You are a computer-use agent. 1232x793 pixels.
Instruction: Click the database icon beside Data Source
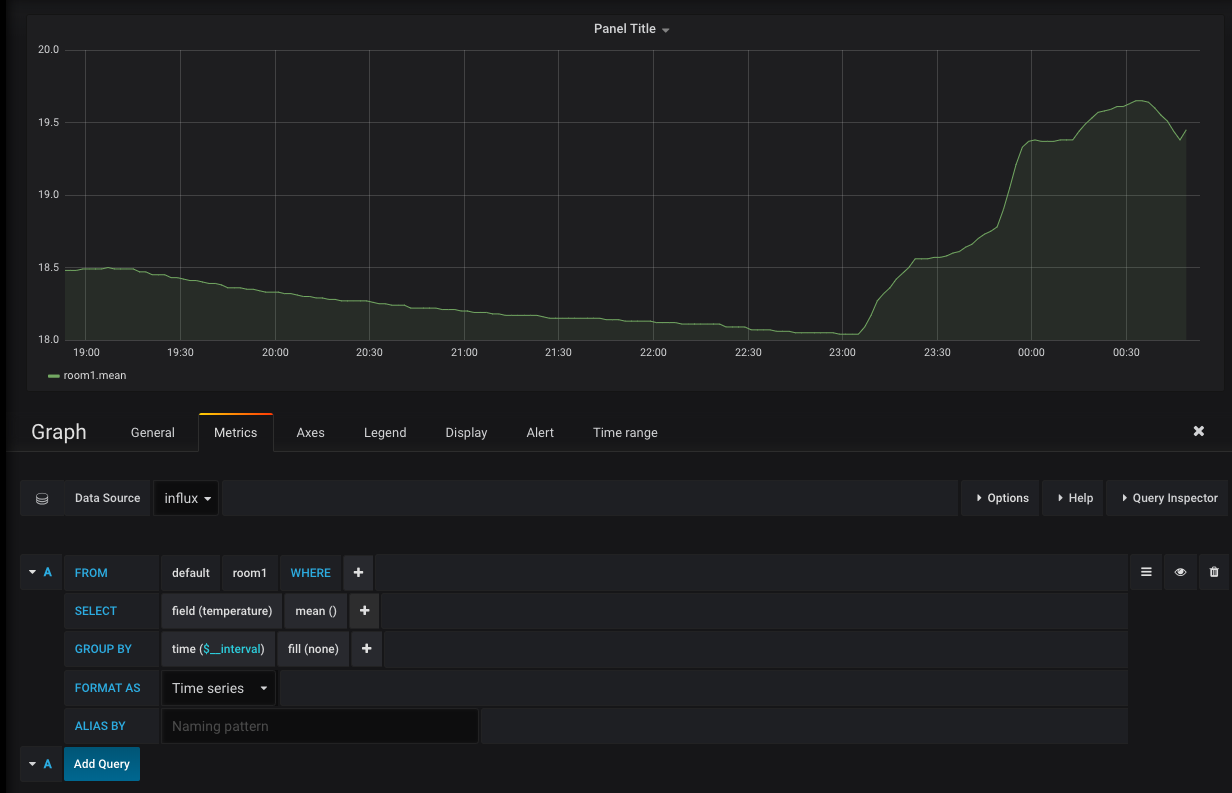[x=42, y=498]
